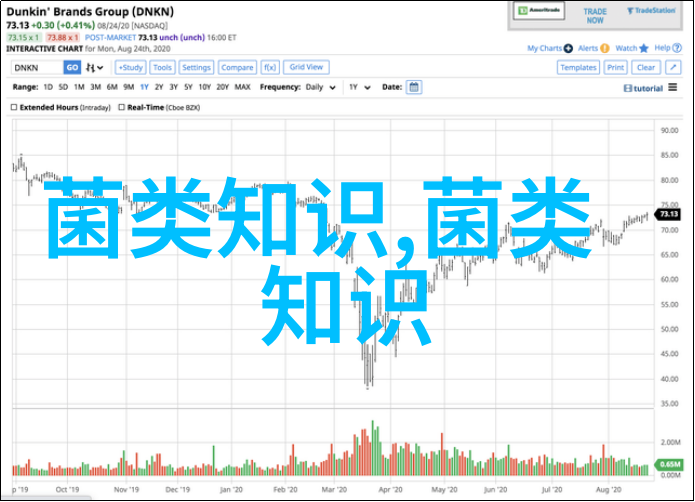Click the 2.00M volume axis label

pos(669,442)
